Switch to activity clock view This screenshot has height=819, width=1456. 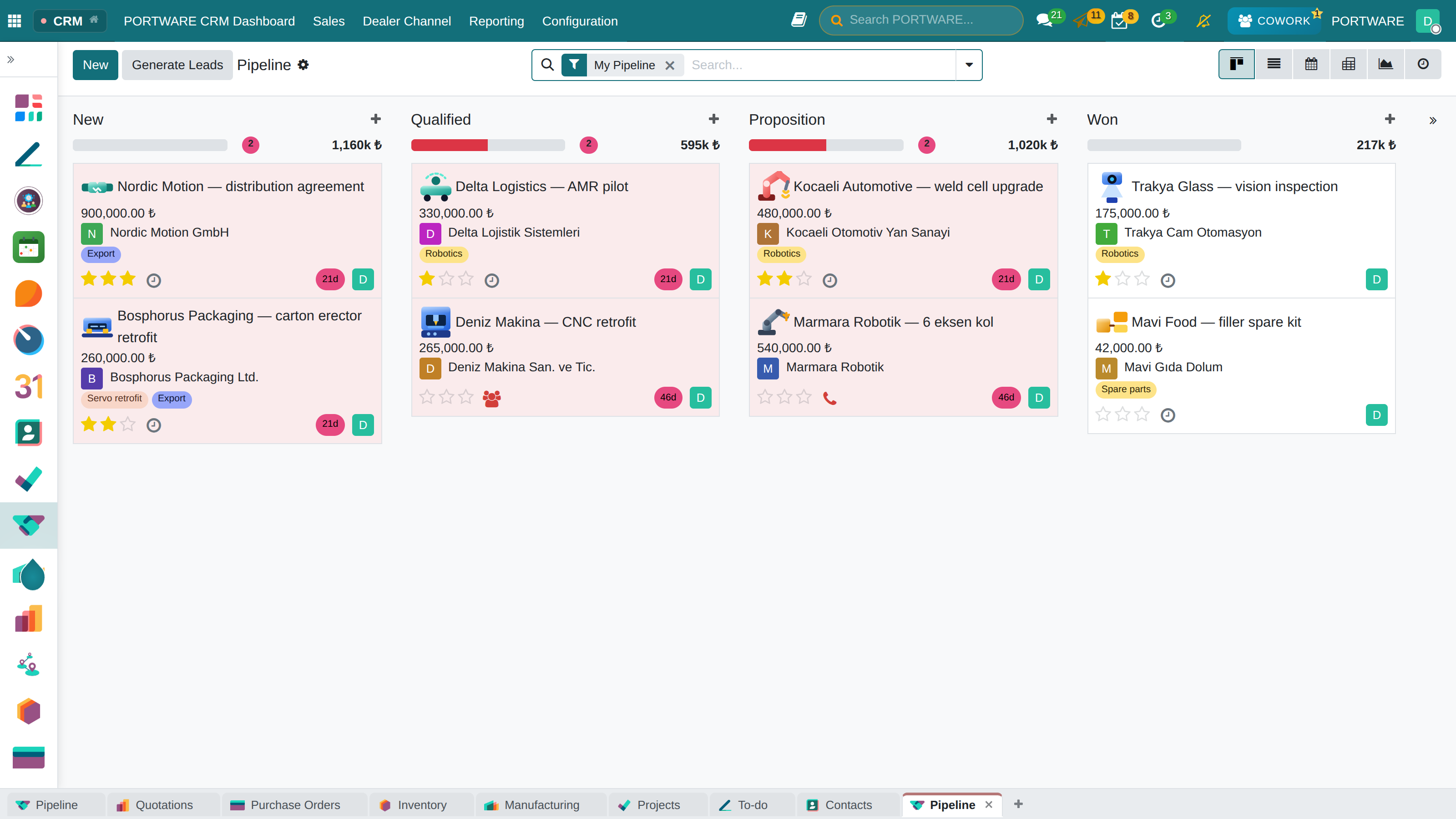(1423, 65)
